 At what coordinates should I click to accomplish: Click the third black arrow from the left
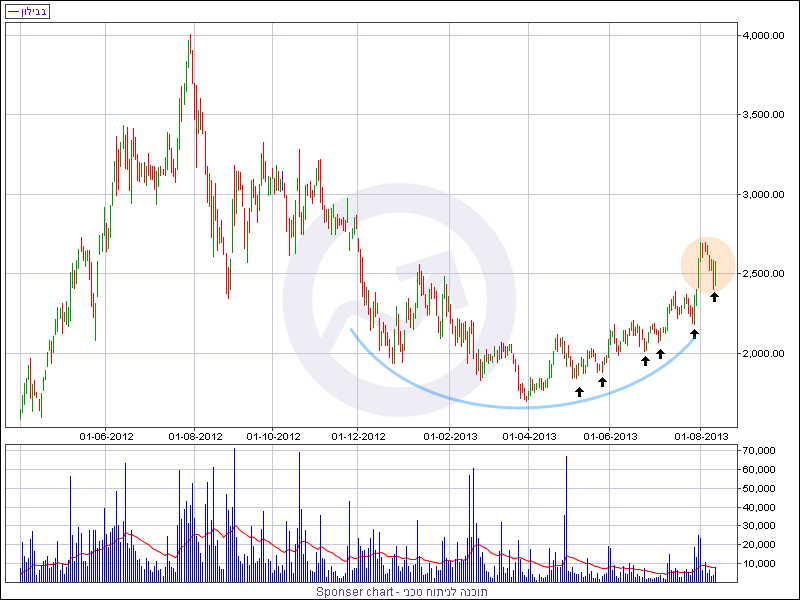[645, 360]
